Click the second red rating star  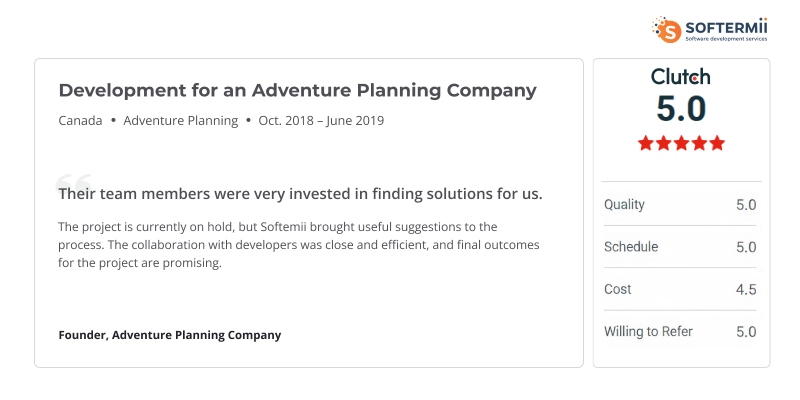click(663, 143)
